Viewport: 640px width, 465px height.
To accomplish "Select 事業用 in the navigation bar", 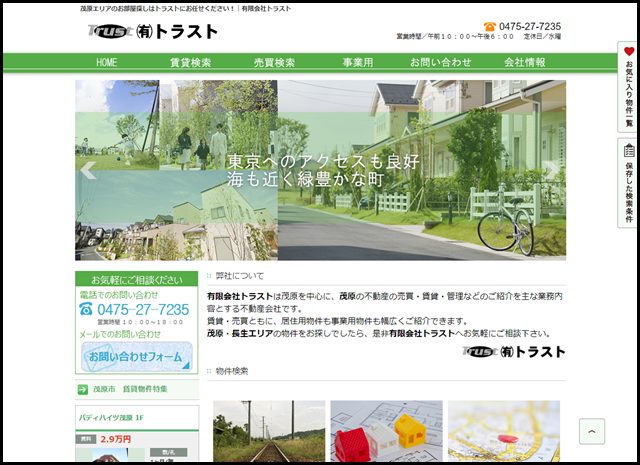I will (x=358, y=62).
